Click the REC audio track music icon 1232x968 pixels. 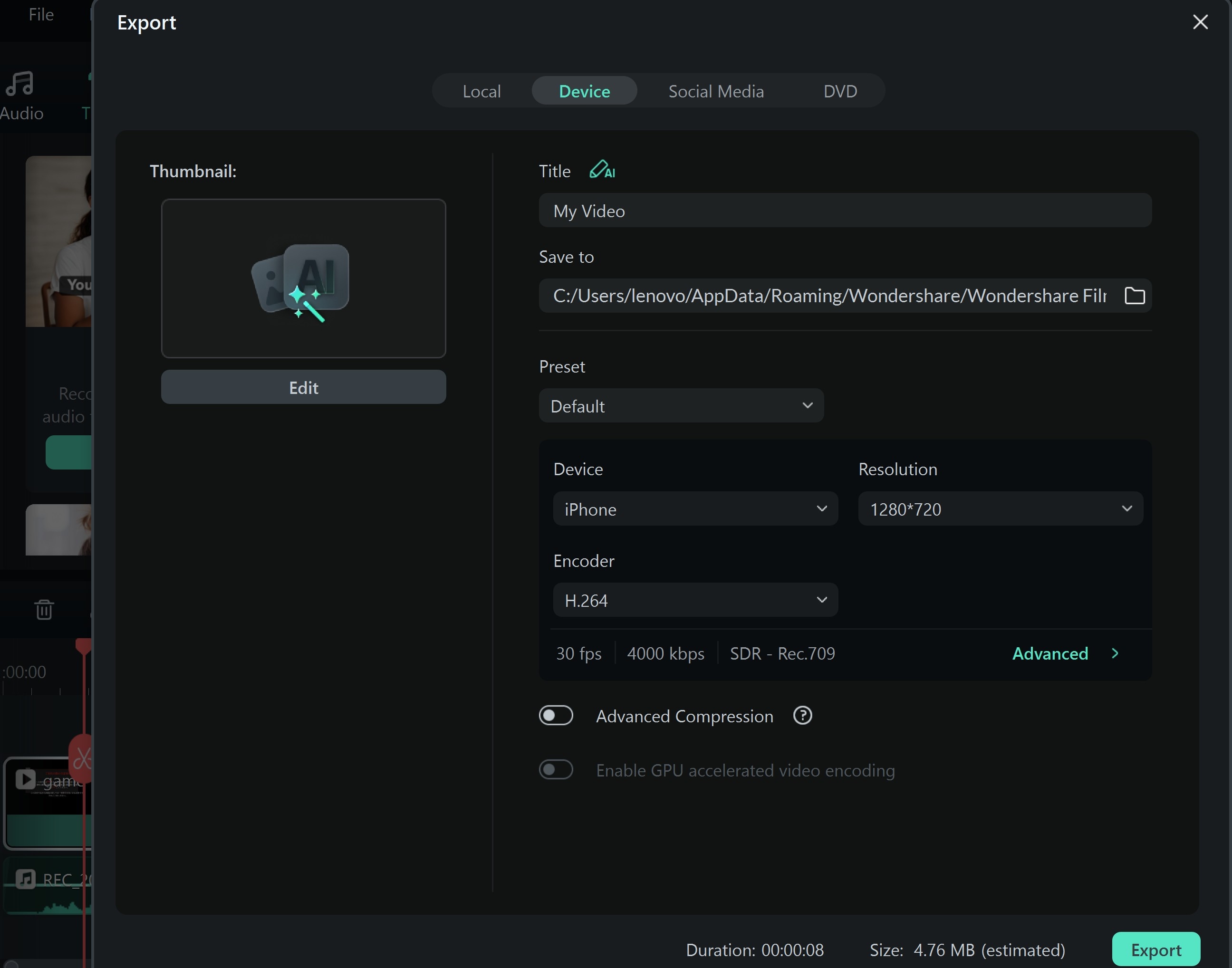tap(26, 879)
